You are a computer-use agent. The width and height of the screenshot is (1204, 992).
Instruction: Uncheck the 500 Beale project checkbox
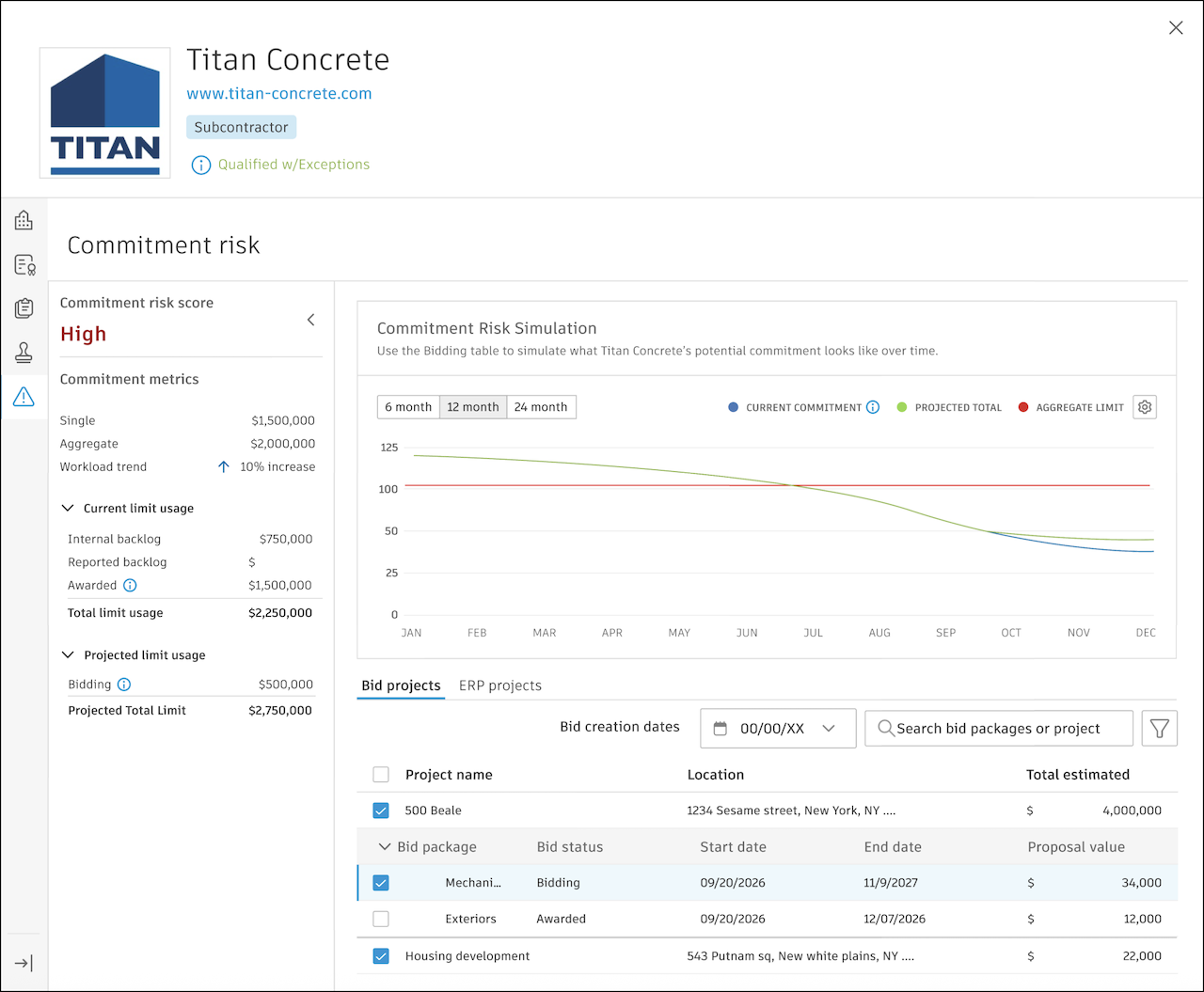click(x=381, y=811)
